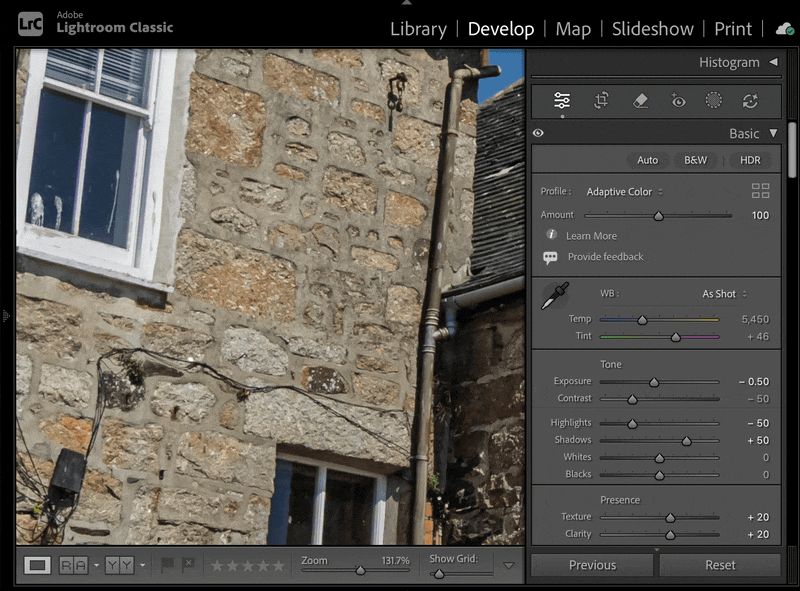Open the Reference view options arrow
This screenshot has height=591, width=800.
tap(96, 565)
